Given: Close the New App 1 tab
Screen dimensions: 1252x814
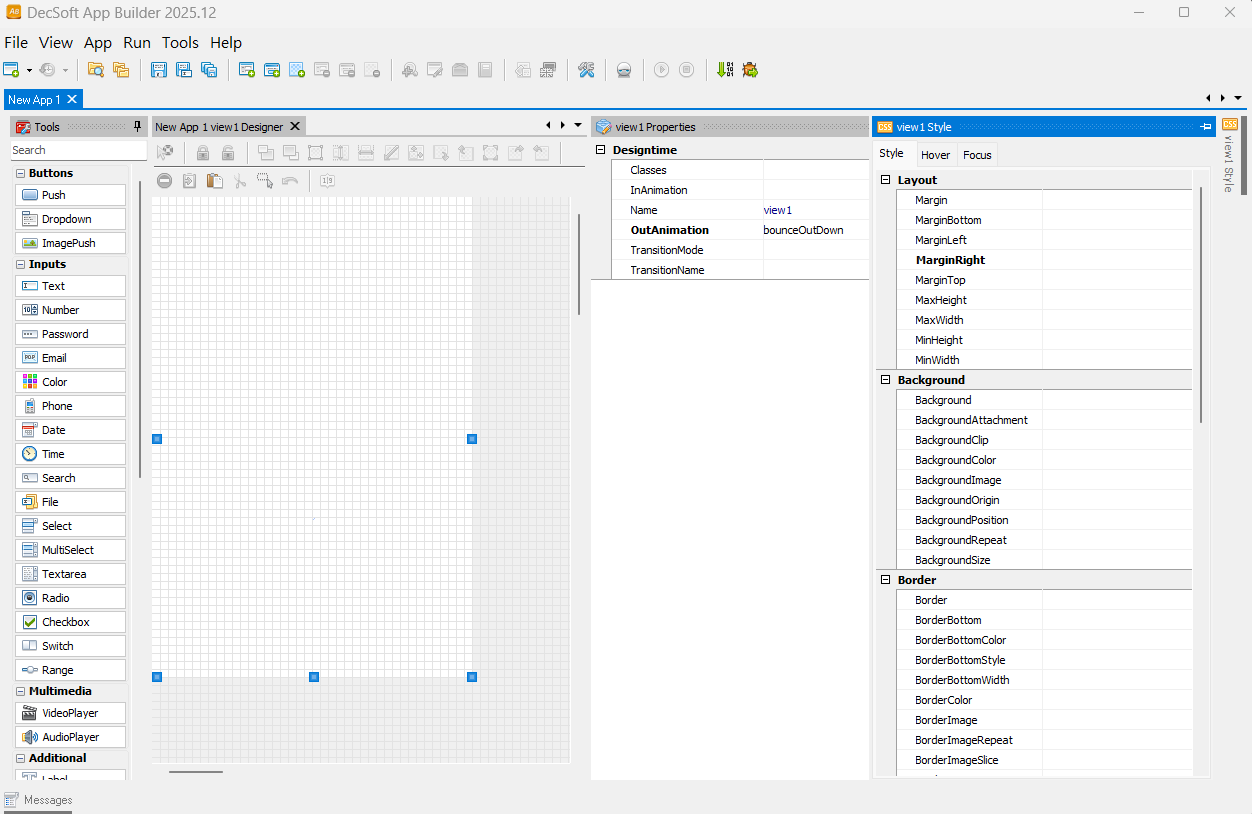Looking at the screenshot, I should tap(72, 99).
